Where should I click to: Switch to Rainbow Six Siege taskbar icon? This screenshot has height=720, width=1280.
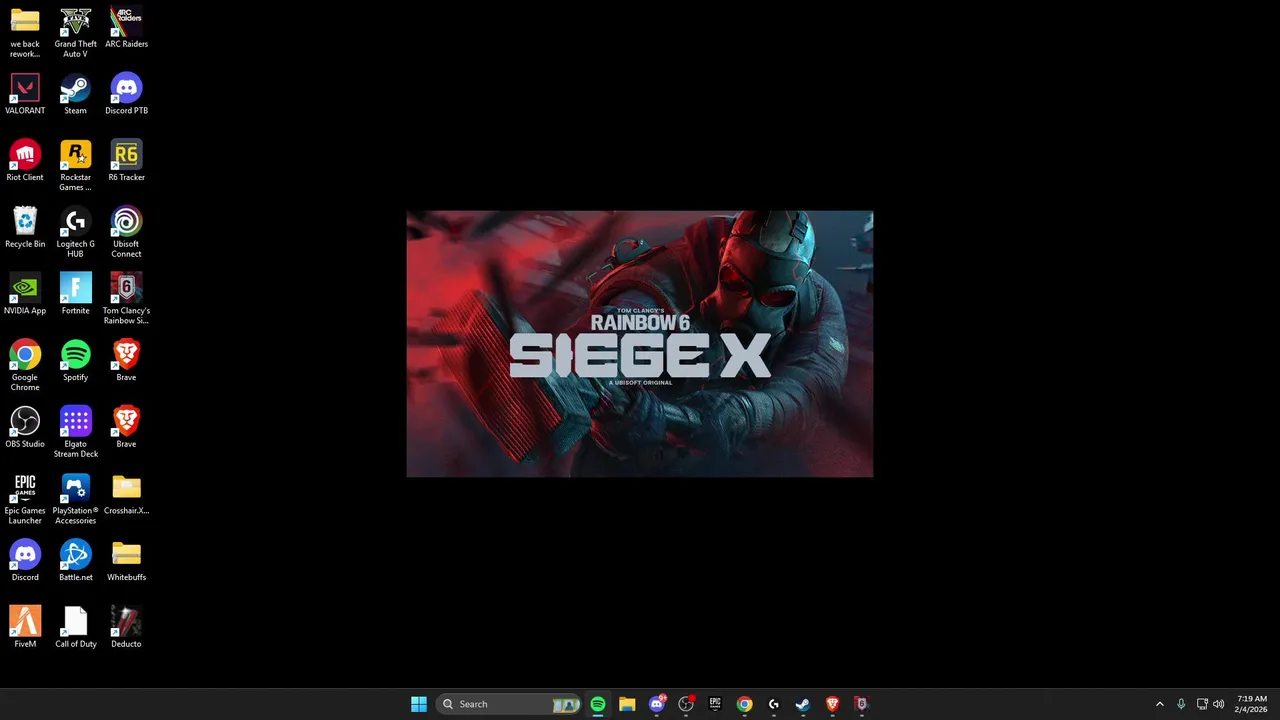click(861, 704)
